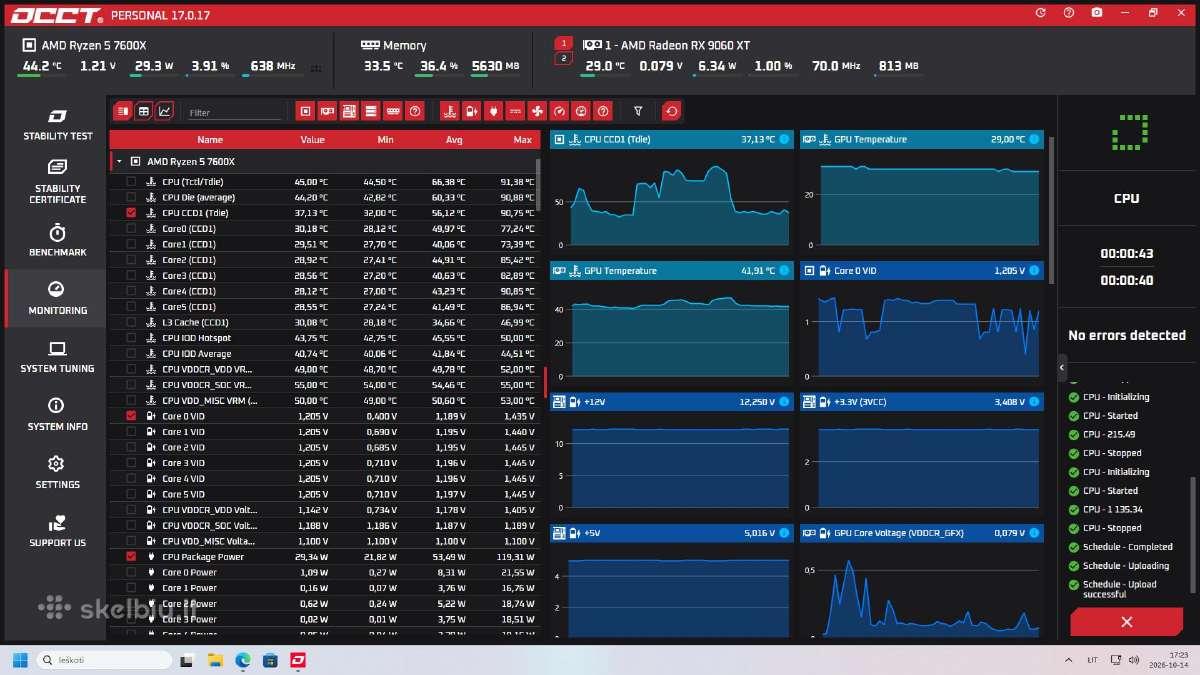This screenshot has width=1200, height=675.
Task: Switch monitoring to graph view
Action: [165, 111]
